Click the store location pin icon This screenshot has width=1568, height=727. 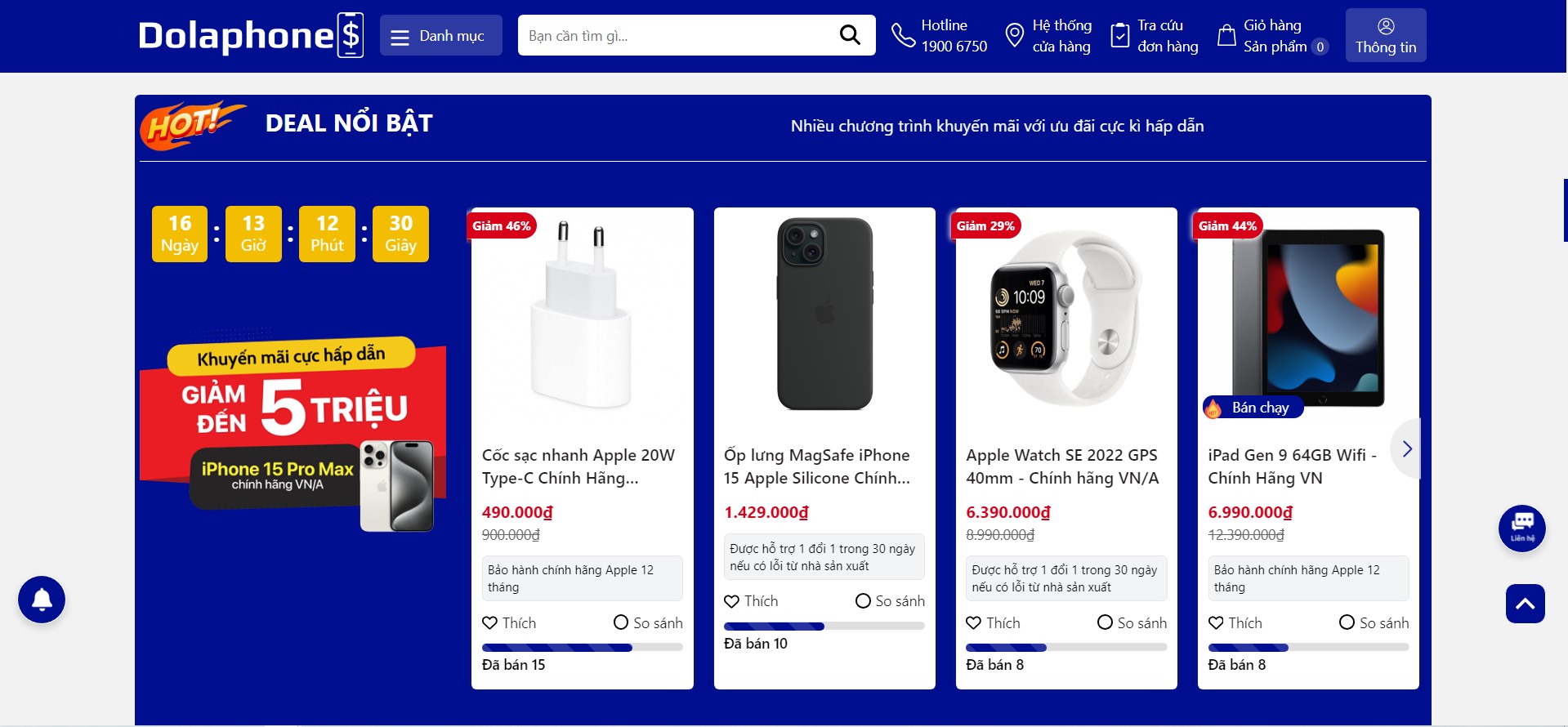point(1014,35)
